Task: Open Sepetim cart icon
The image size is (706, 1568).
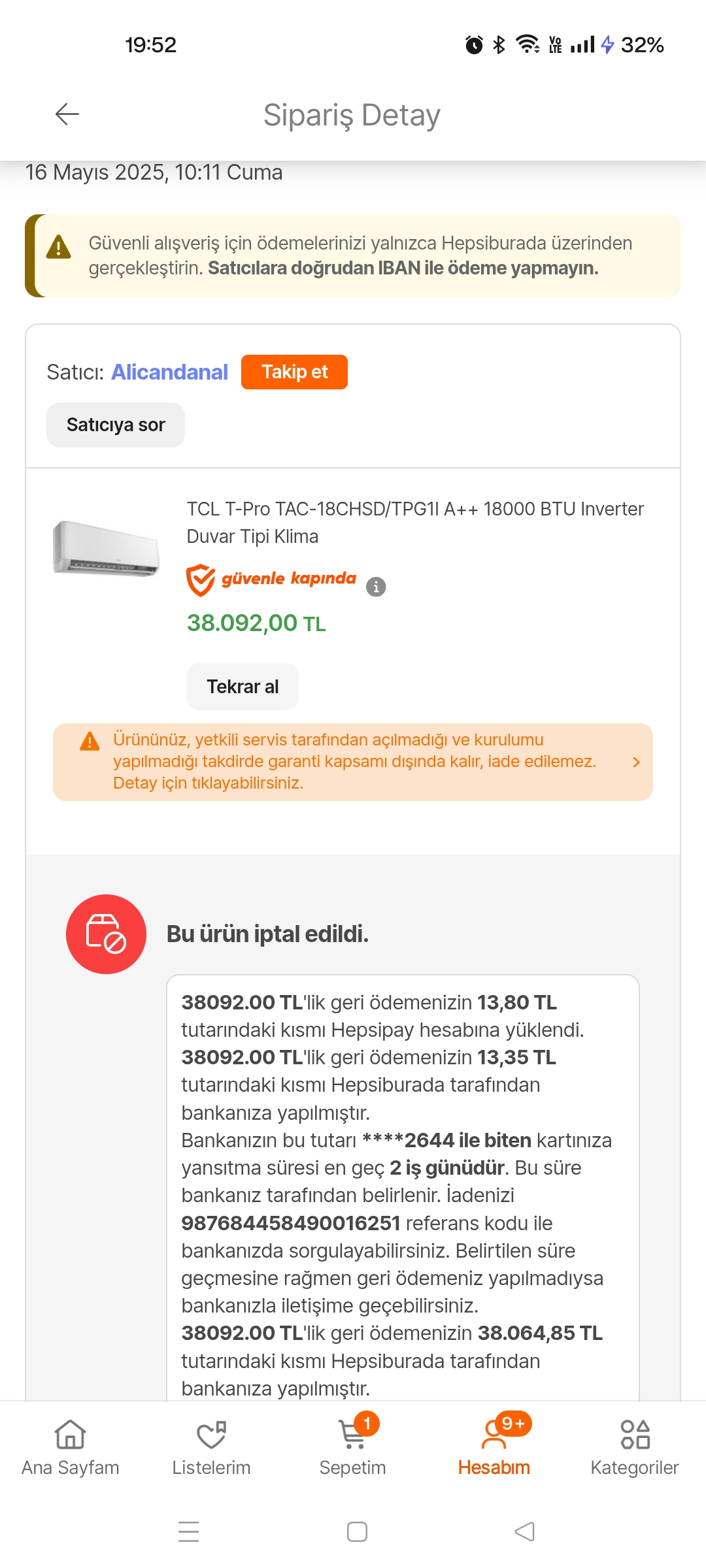Action: [x=353, y=1435]
